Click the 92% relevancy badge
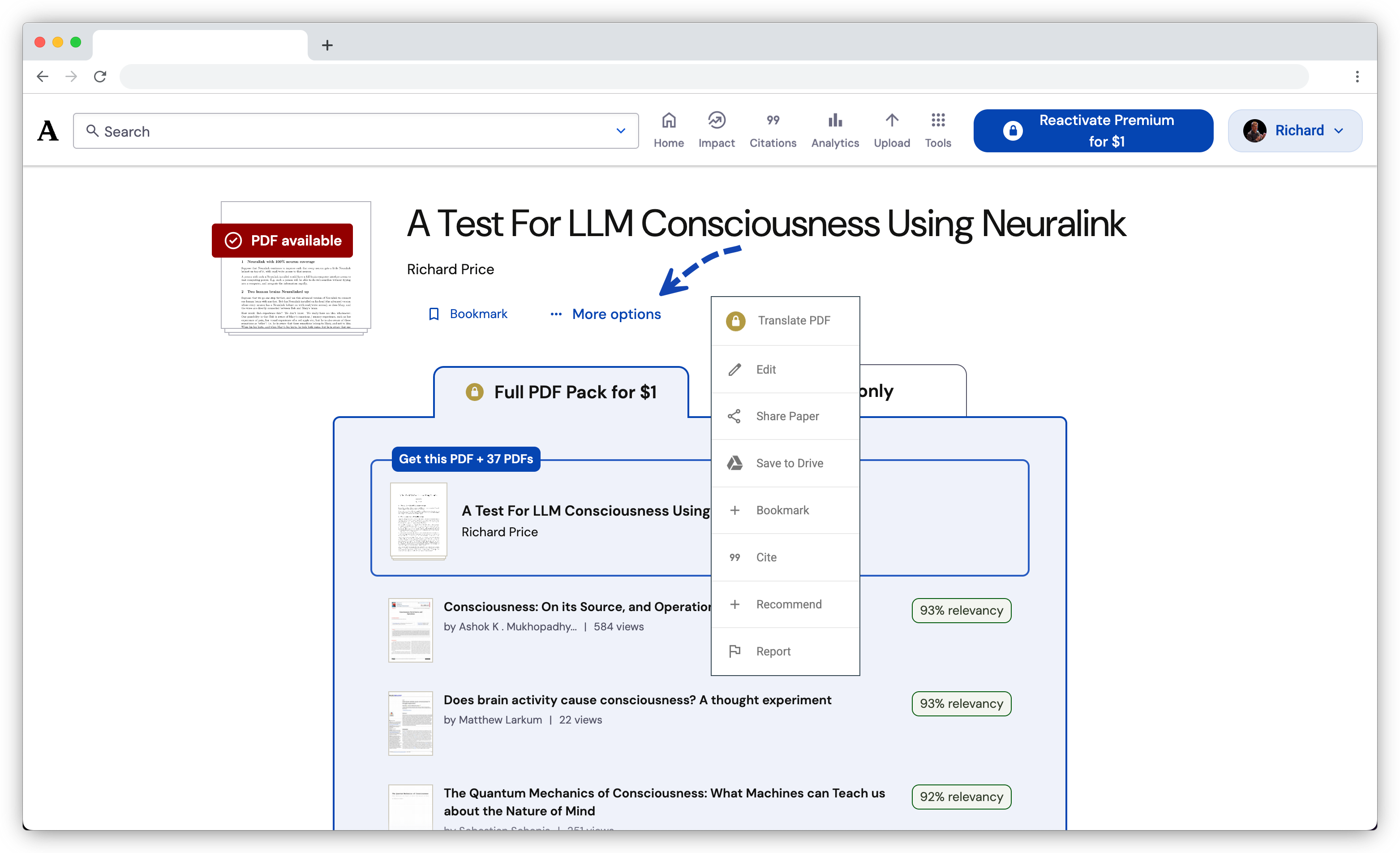Screen dimensions: 1400x853 (x=961, y=797)
